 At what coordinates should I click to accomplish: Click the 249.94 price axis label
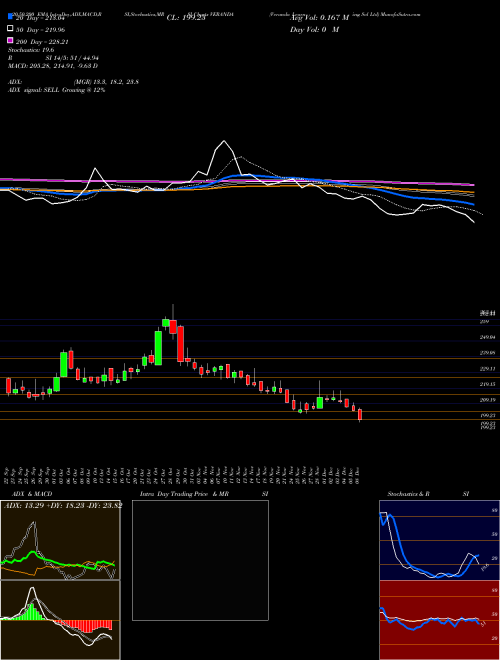489,337
